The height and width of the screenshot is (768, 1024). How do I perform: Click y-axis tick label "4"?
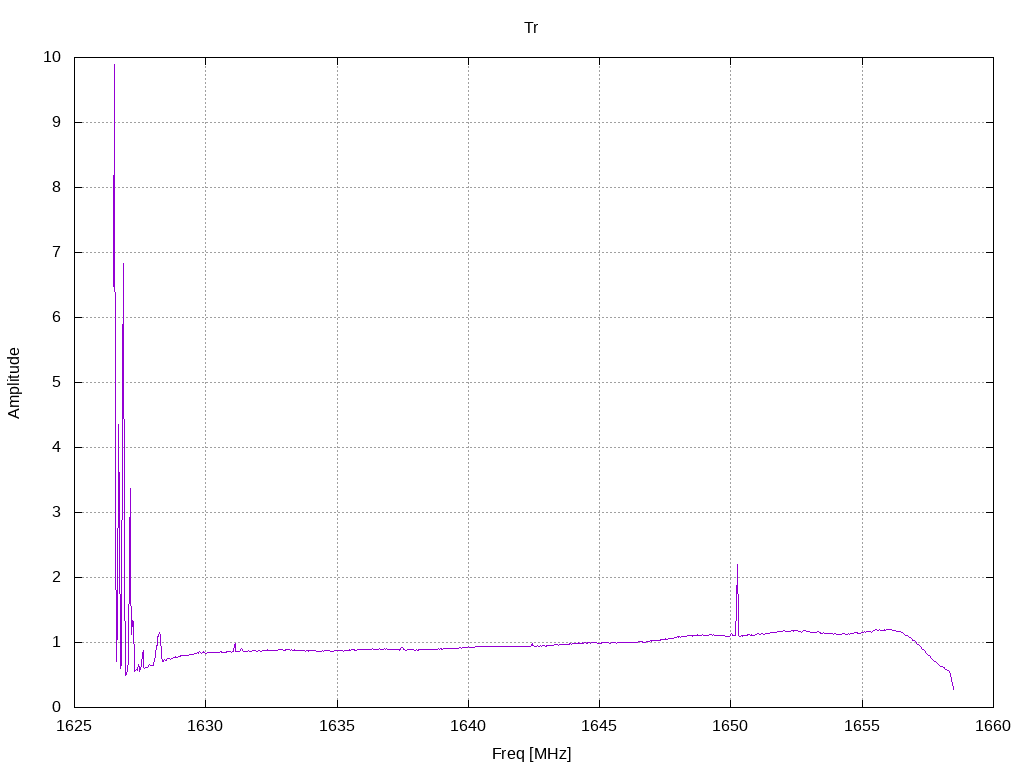(57, 447)
